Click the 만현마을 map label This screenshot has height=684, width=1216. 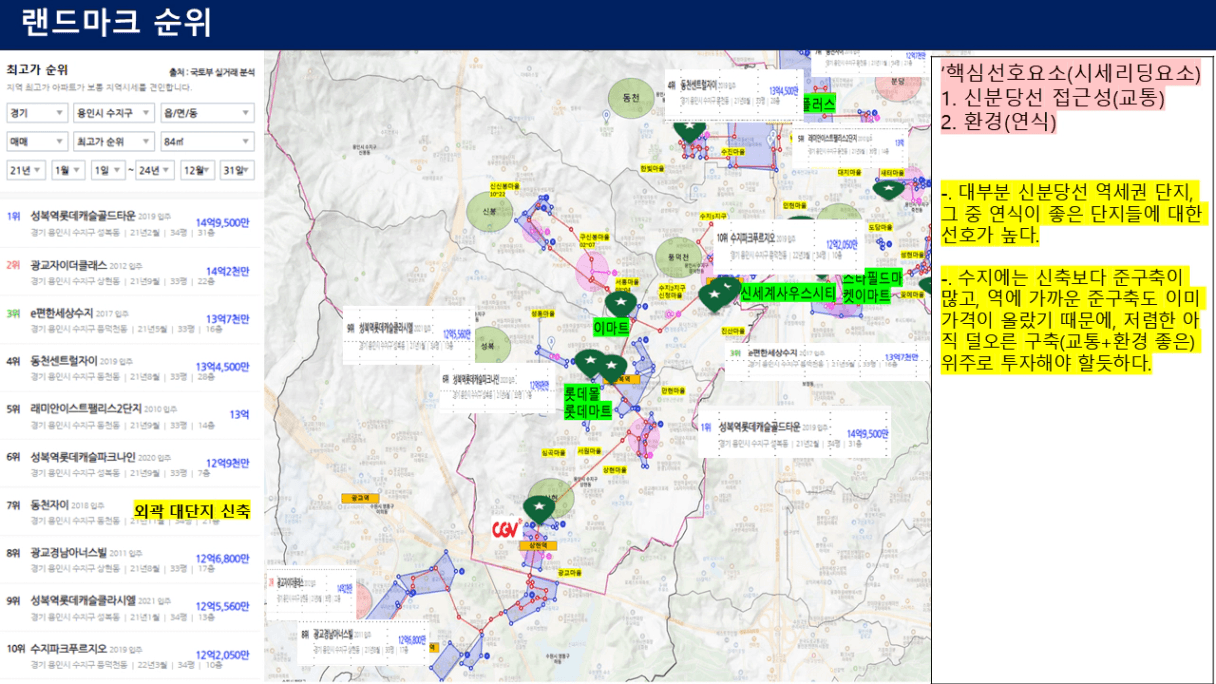[674, 390]
